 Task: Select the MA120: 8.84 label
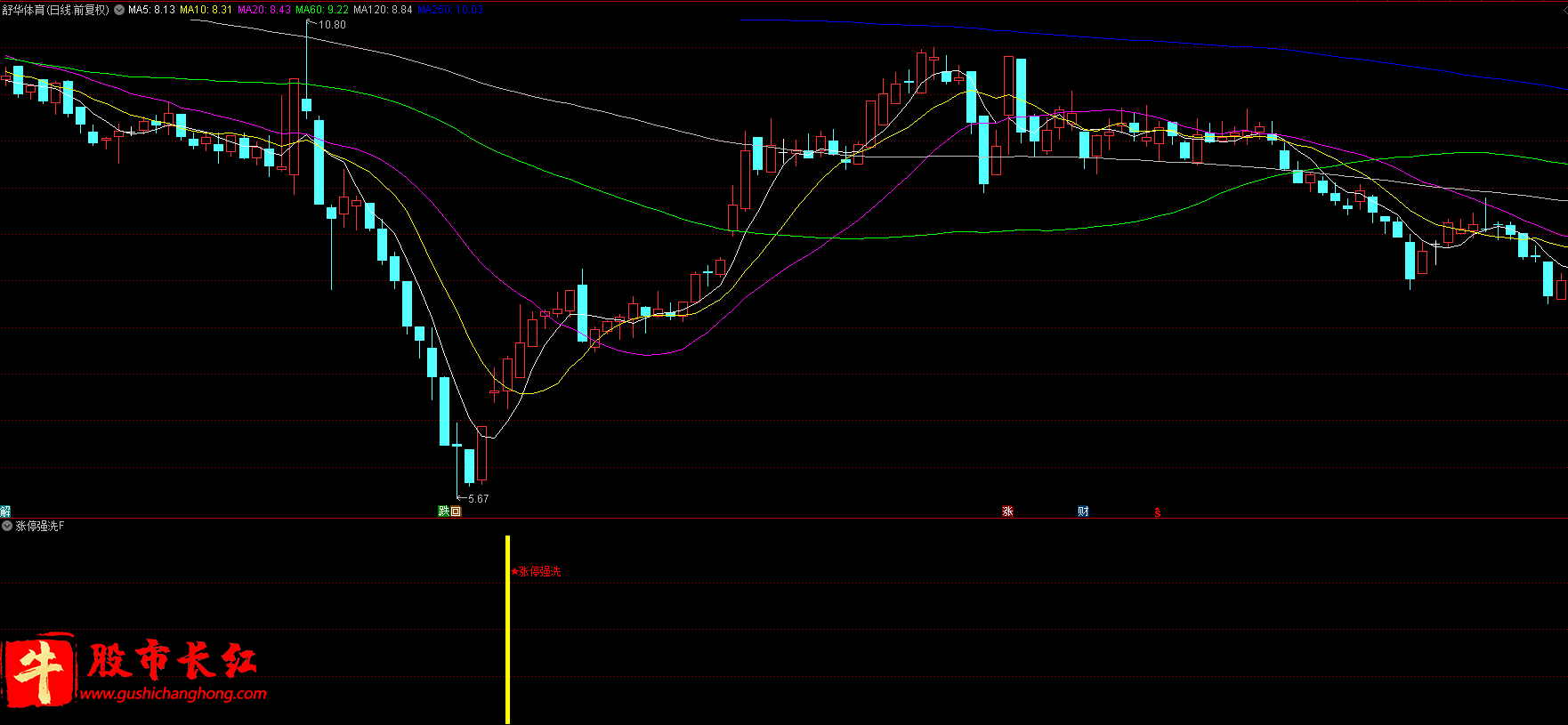pos(383,10)
